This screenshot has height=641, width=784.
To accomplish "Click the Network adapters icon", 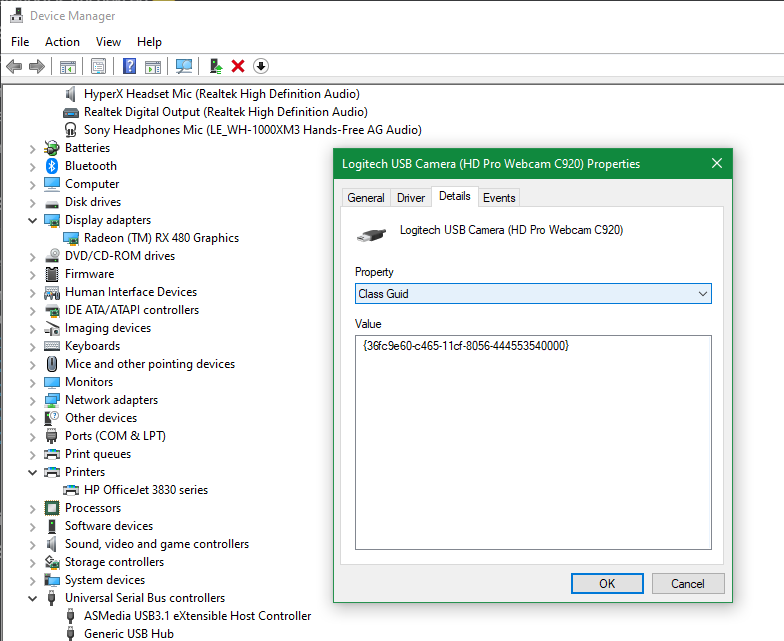I will point(52,400).
